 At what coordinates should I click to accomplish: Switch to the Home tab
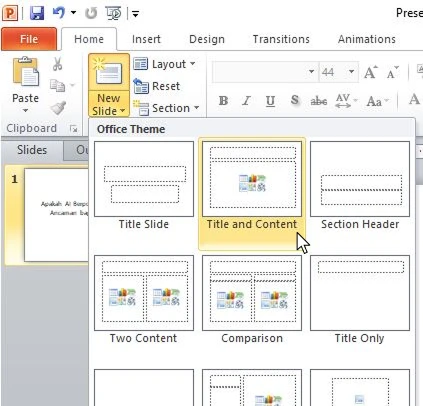[x=89, y=39]
